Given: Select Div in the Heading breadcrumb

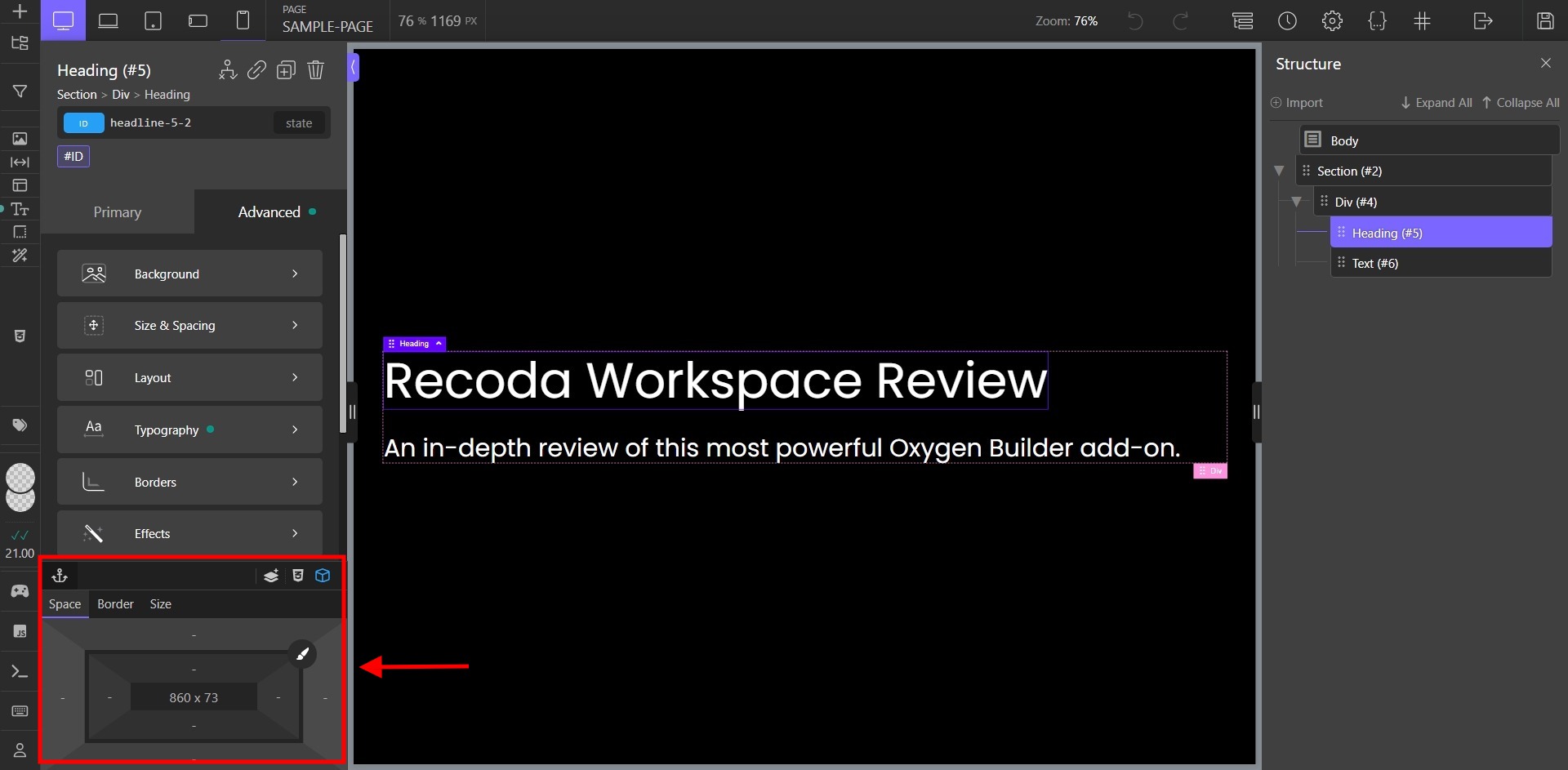Looking at the screenshot, I should pos(121,95).
